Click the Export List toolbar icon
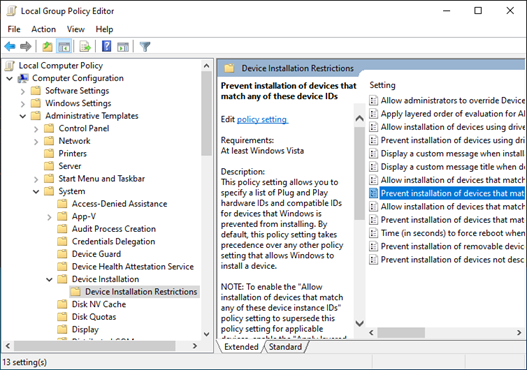The height and width of the screenshot is (370, 527). coord(85,46)
